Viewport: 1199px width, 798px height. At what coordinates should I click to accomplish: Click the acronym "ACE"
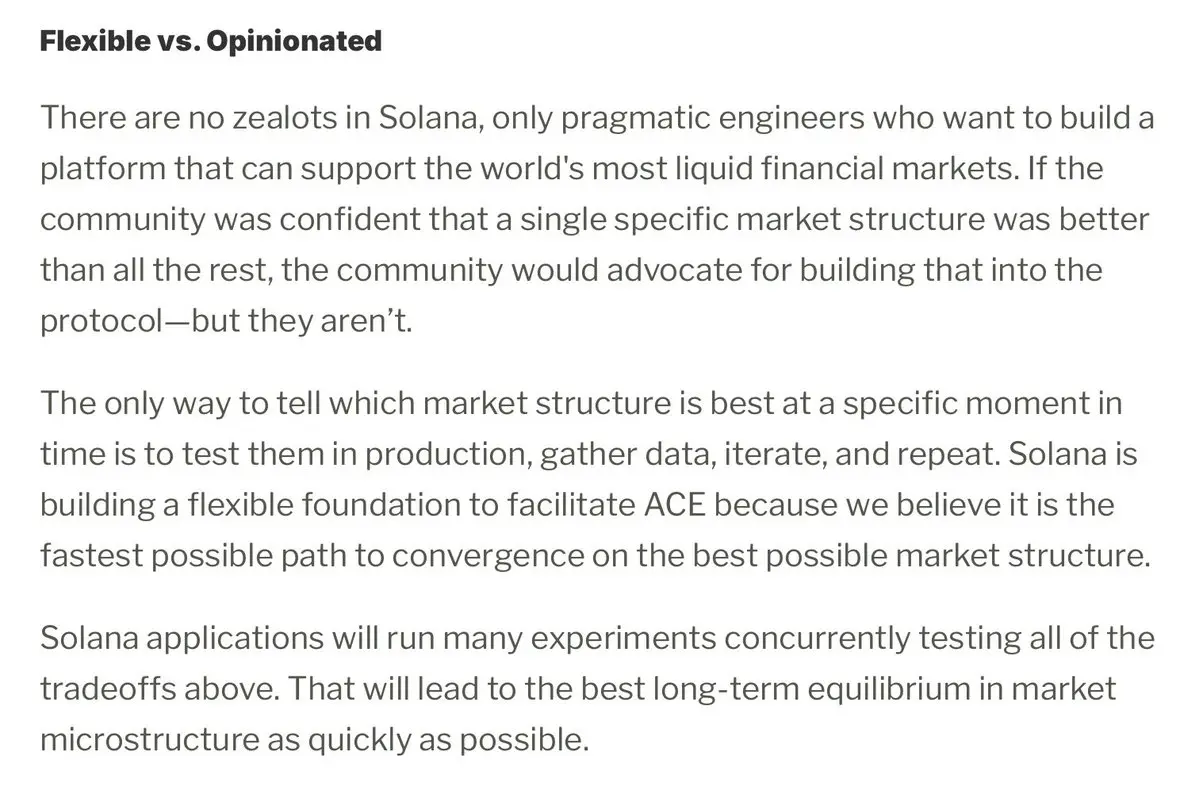pos(675,504)
